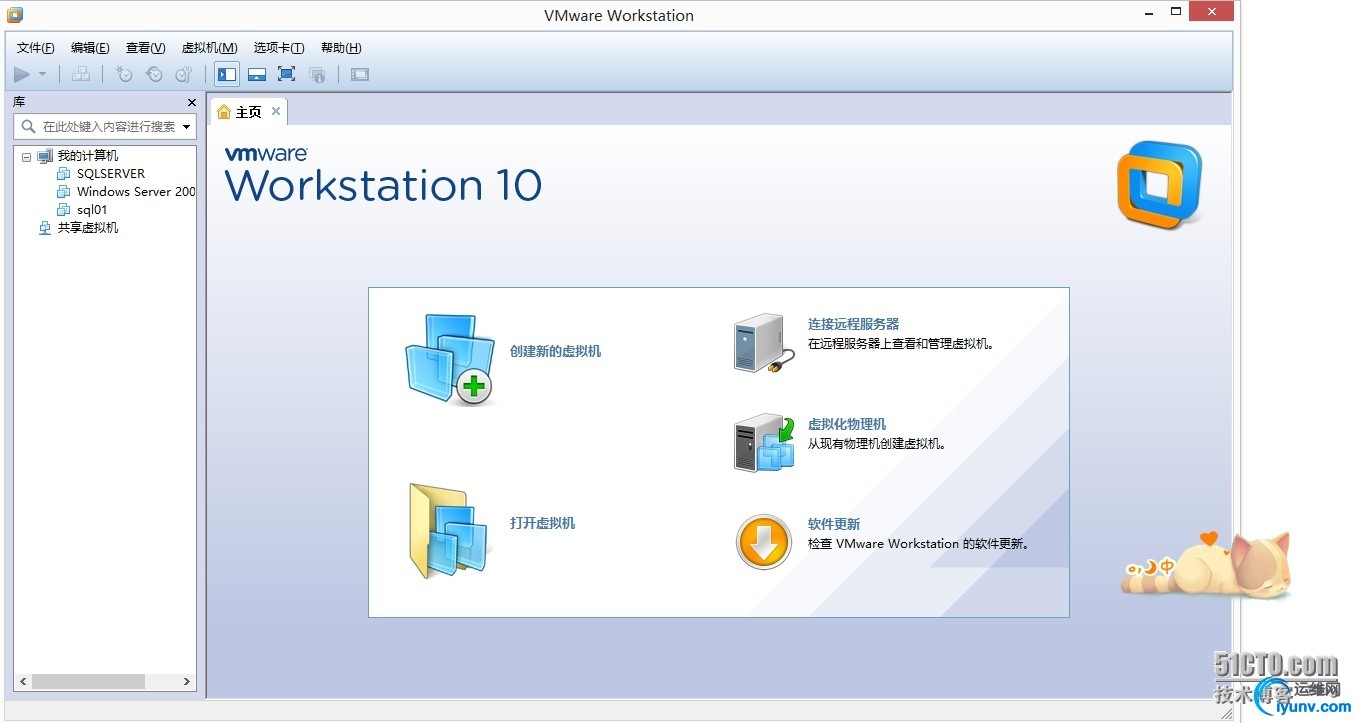Image resolution: width=1357 pixels, height=723 pixels.
Task: Open the 编辑(E) menu
Action: point(90,48)
